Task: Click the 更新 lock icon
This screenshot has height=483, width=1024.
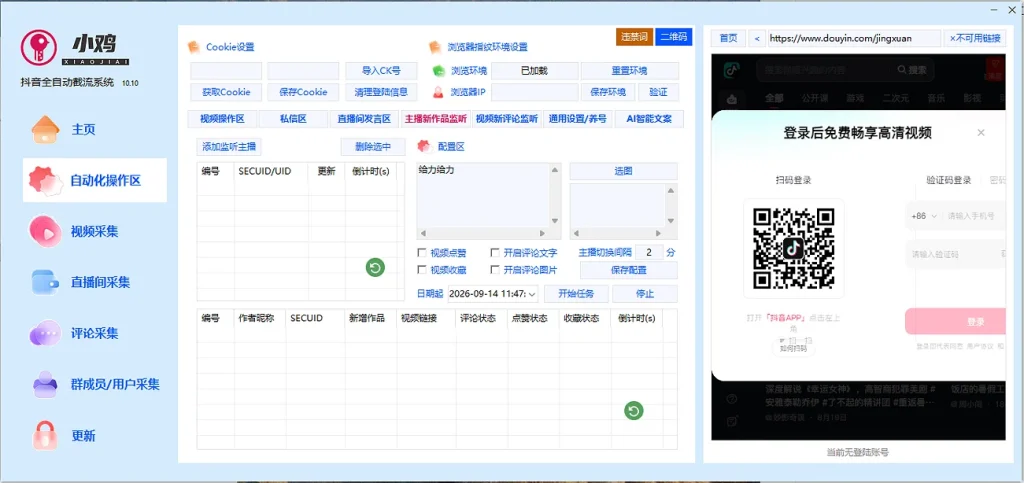Action: [x=45, y=435]
